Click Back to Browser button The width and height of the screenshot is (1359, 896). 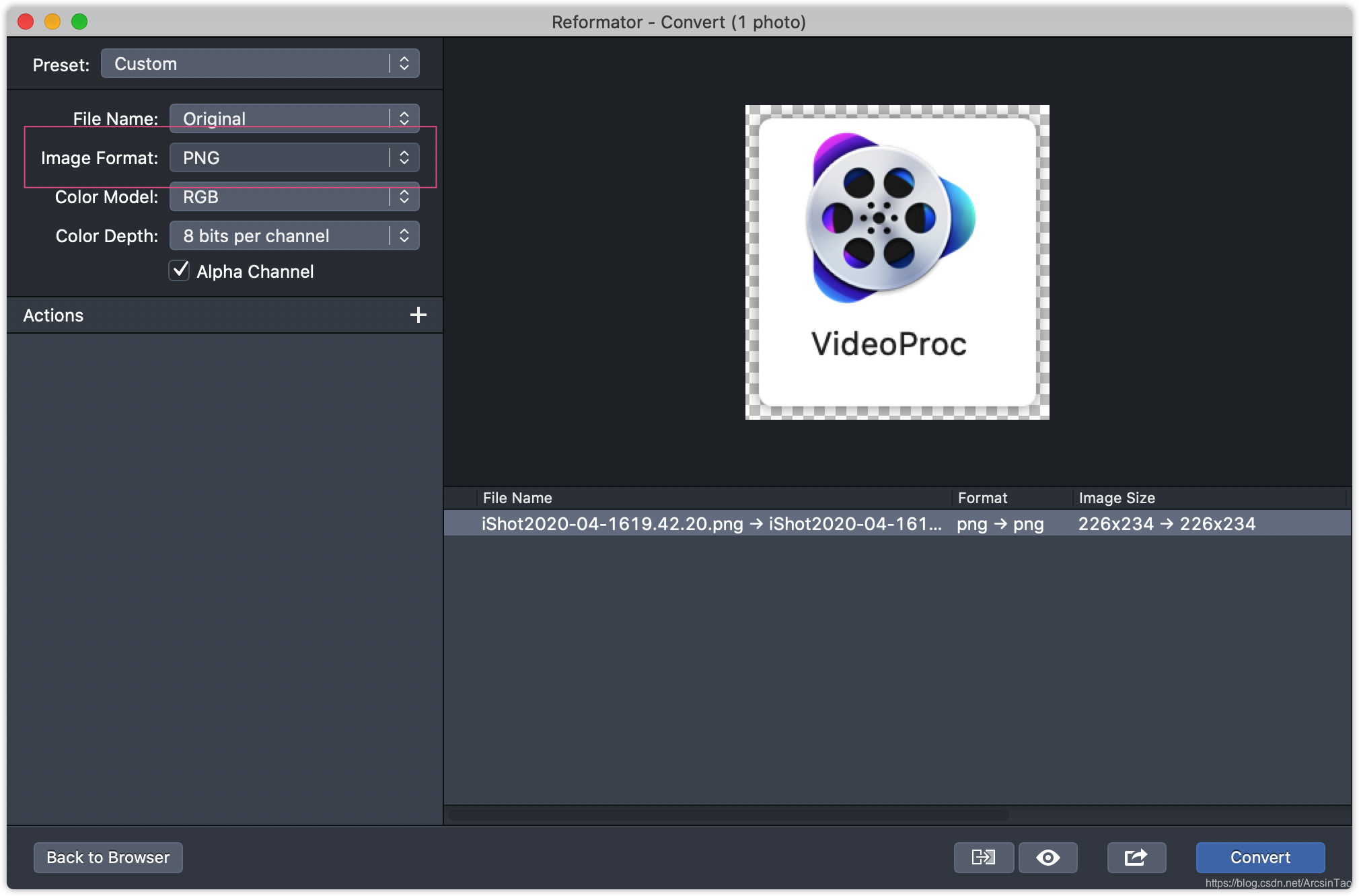click(108, 857)
